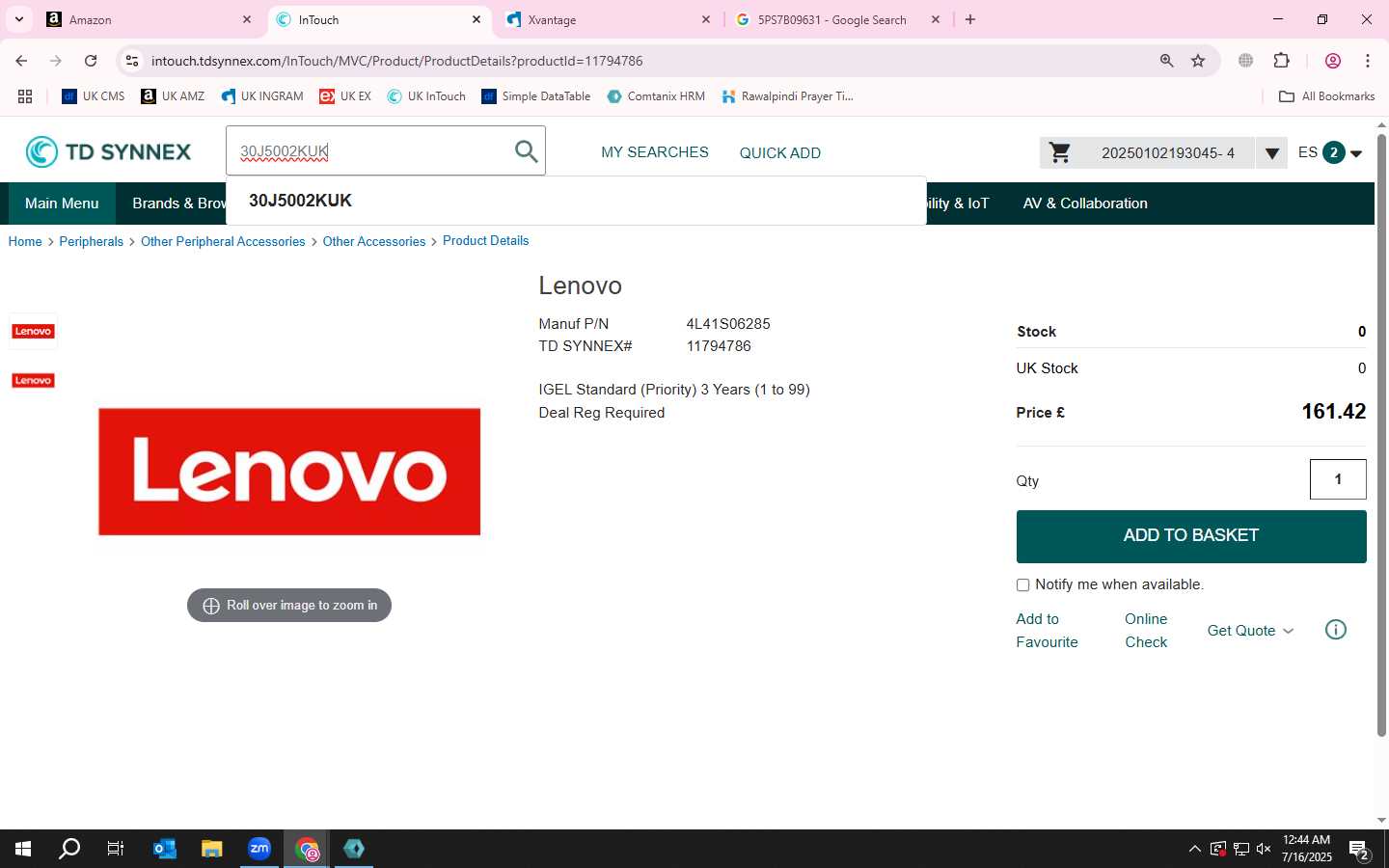
Task: Switch to the Xvantage browser tab
Action: (609, 19)
